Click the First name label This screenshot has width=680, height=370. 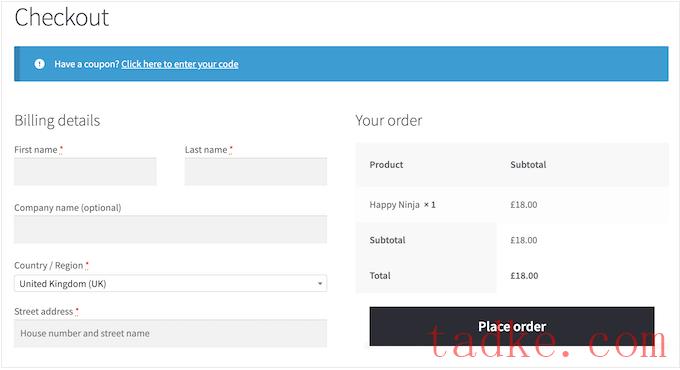(36, 150)
